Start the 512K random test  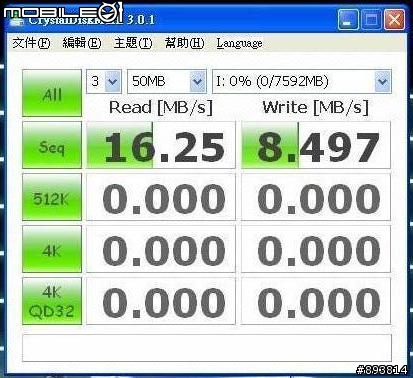pyautogui.click(x=52, y=197)
